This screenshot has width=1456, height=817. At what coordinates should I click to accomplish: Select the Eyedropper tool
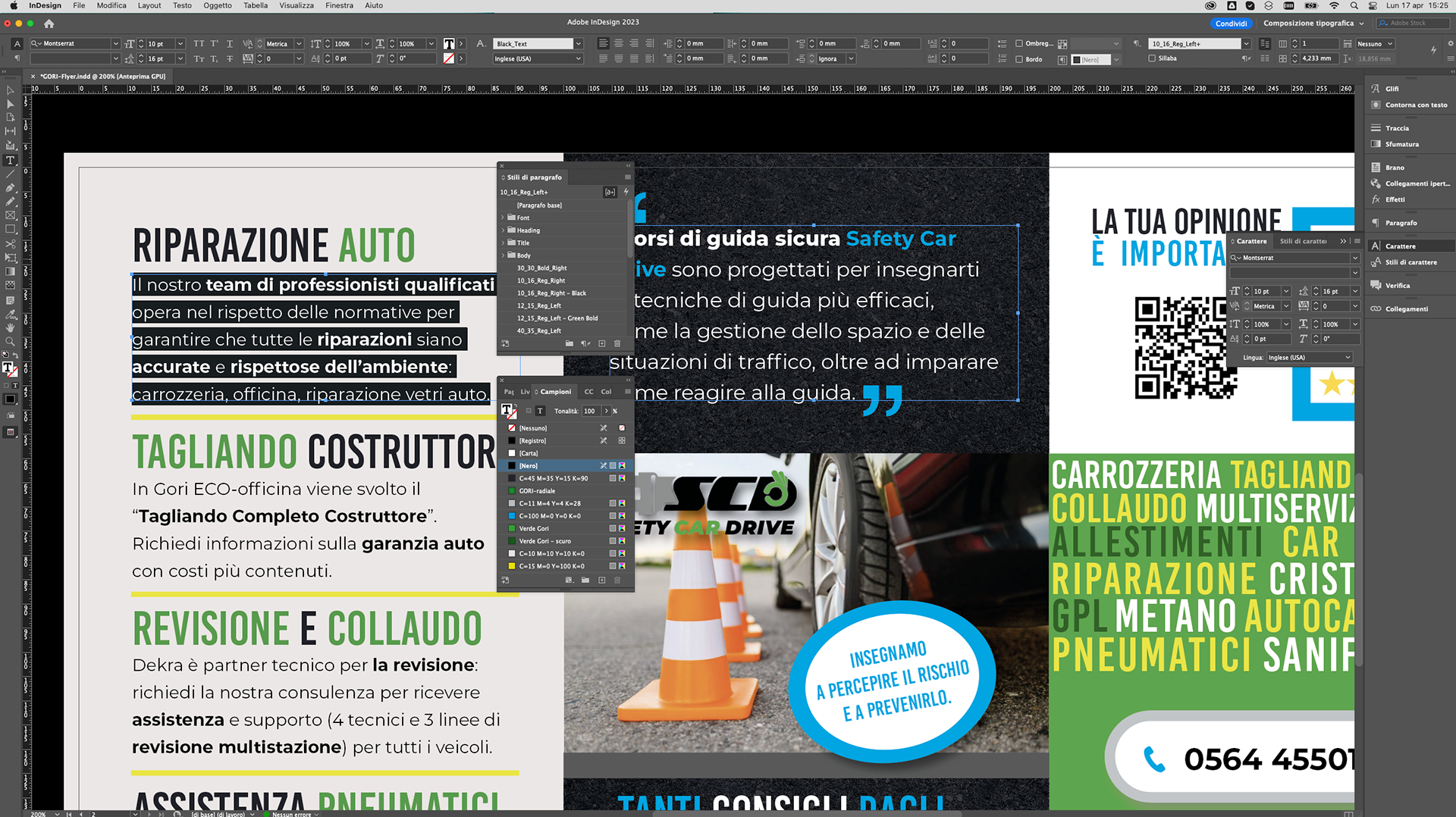pyautogui.click(x=10, y=314)
